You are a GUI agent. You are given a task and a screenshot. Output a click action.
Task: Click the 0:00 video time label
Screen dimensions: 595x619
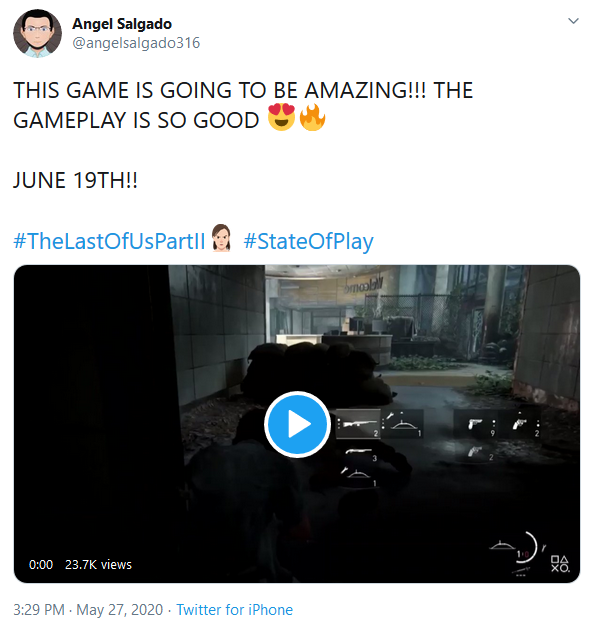(41, 565)
